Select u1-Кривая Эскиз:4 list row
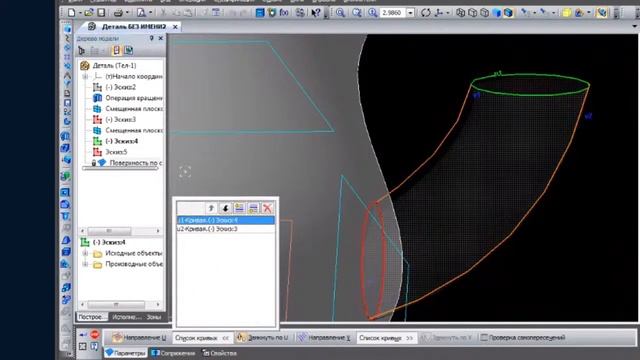This screenshot has height=360, width=640. point(226,220)
